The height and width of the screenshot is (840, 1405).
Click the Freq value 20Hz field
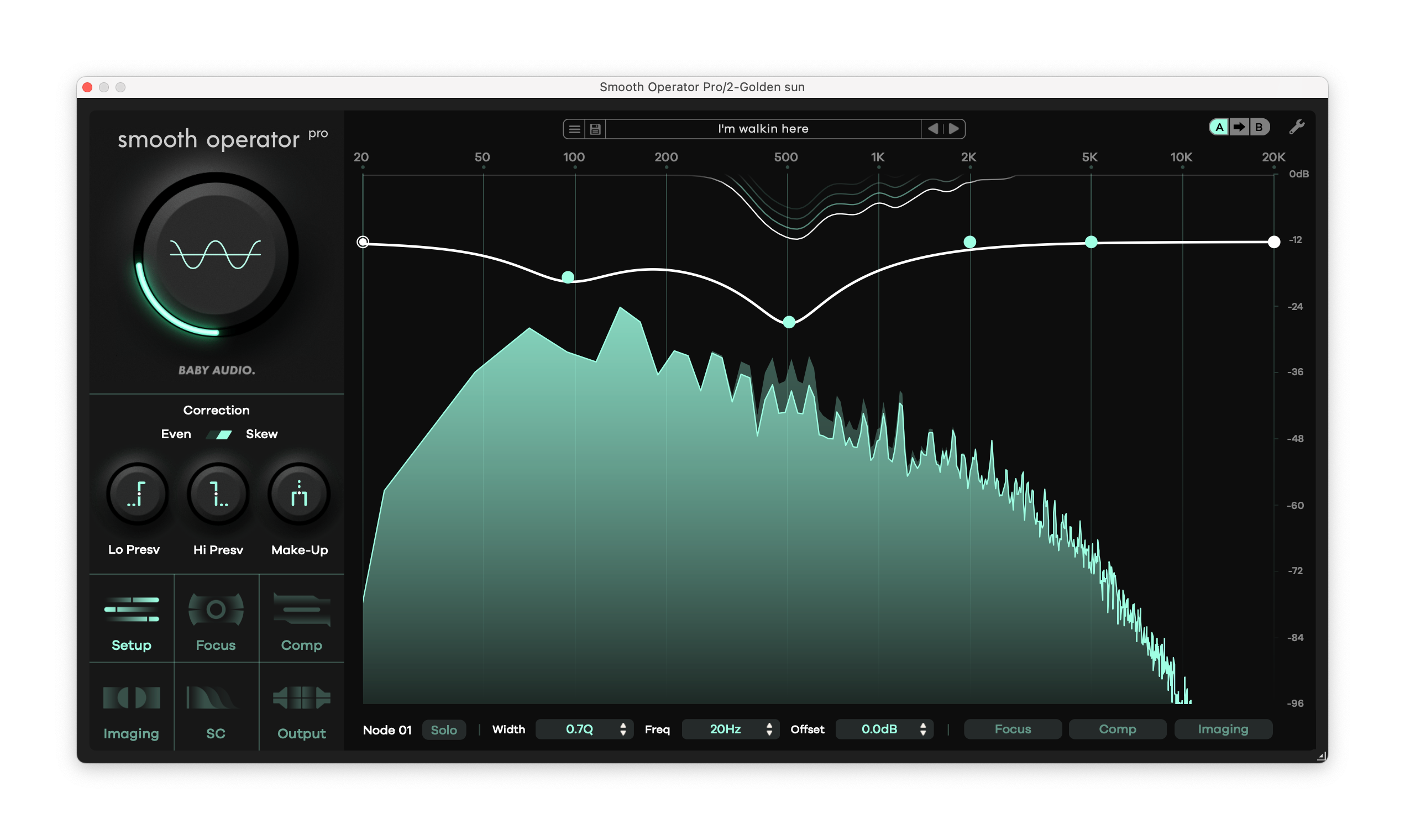[x=730, y=729]
